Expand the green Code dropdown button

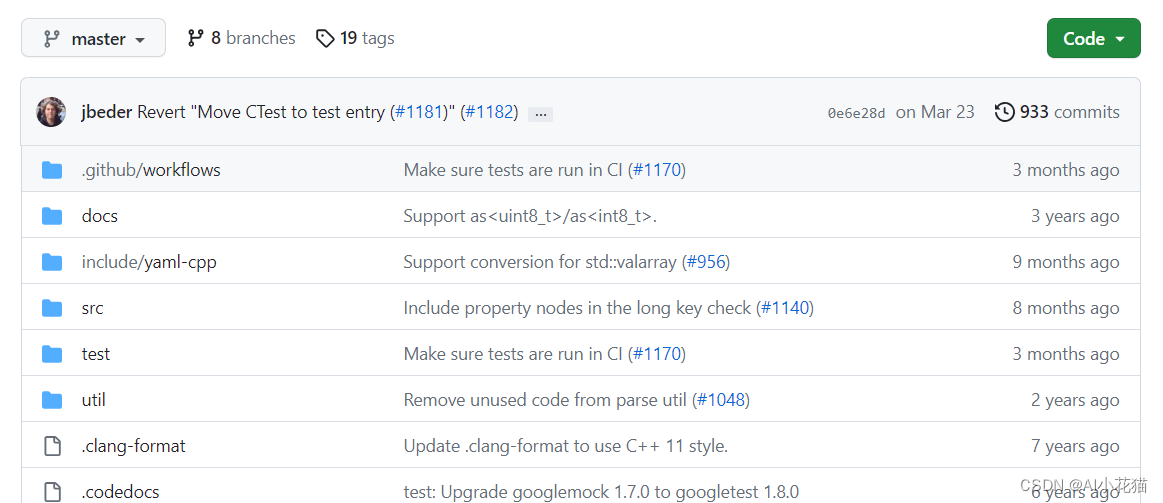click(1093, 38)
